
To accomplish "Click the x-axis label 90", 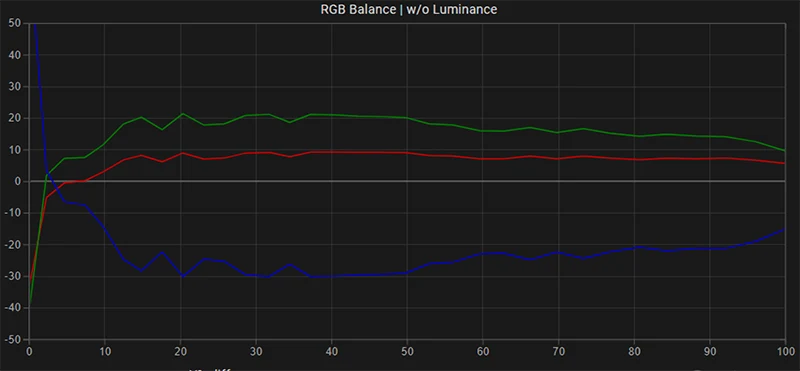I will coord(710,351).
